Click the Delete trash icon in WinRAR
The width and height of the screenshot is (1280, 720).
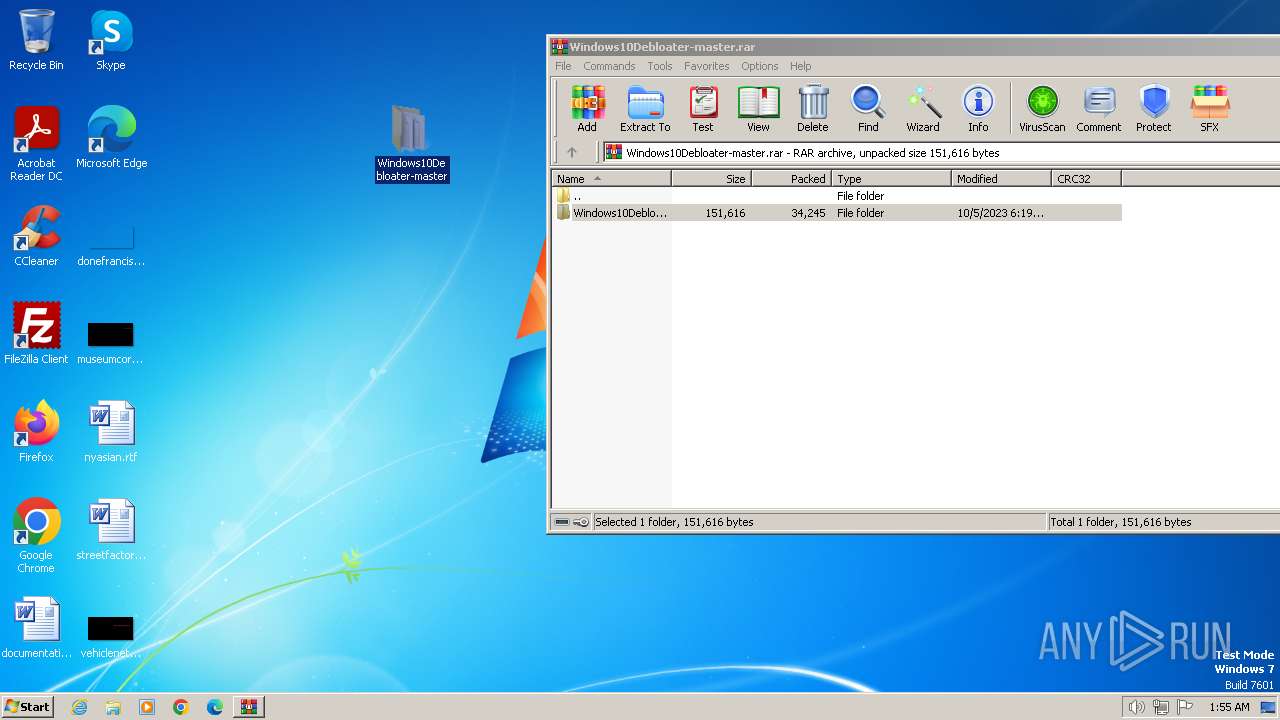(x=813, y=108)
